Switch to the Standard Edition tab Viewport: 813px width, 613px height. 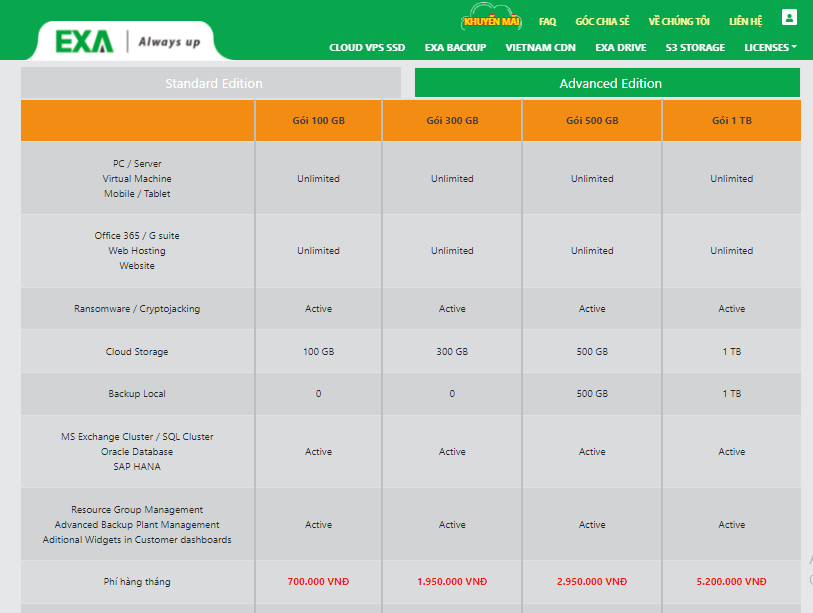214,83
